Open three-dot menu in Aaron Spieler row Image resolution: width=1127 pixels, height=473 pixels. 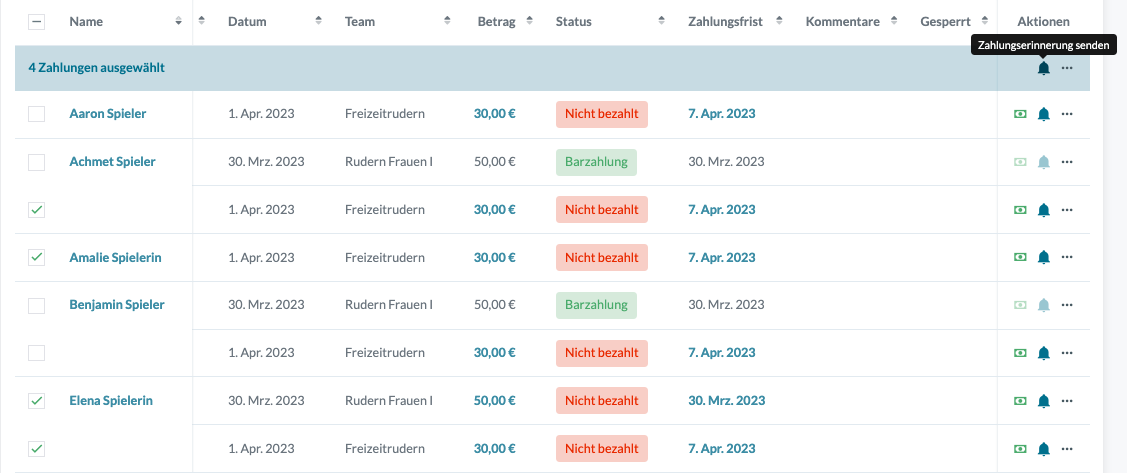pyautogui.click(x=1067, y=114)
